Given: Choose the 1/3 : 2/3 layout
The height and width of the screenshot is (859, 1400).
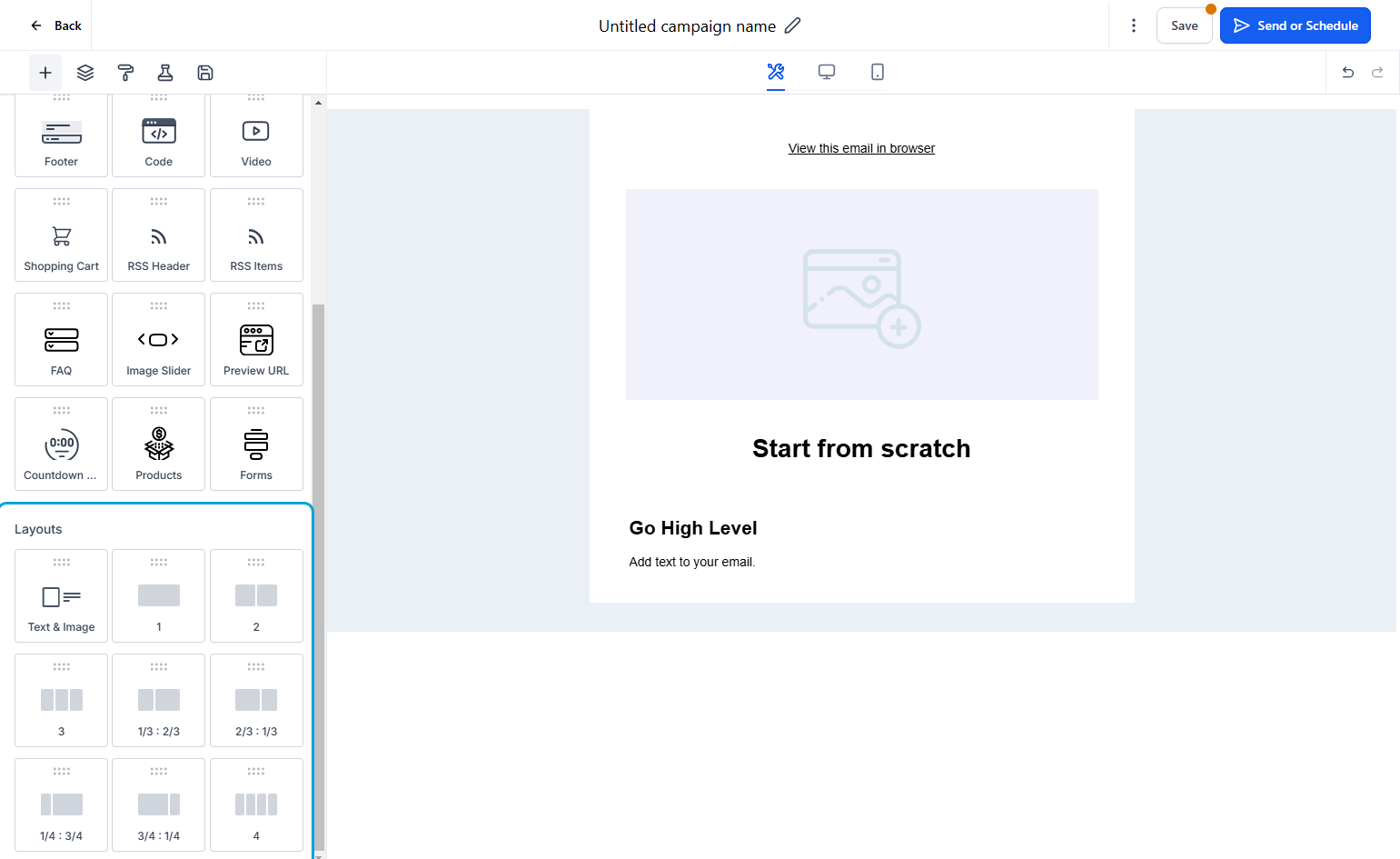Looking at the screenshot, I should point(159,700).
